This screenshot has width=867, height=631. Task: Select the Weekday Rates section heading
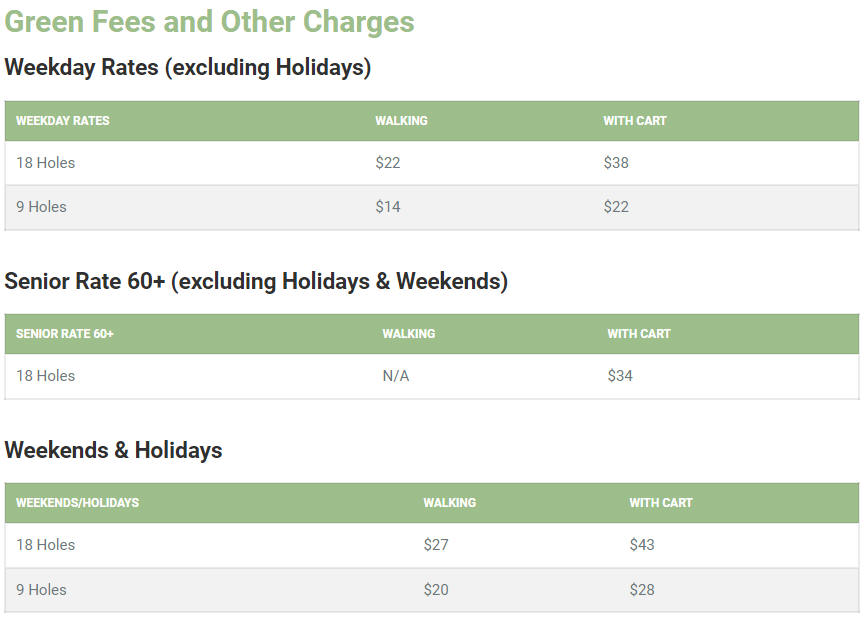(x=187, y=67)
